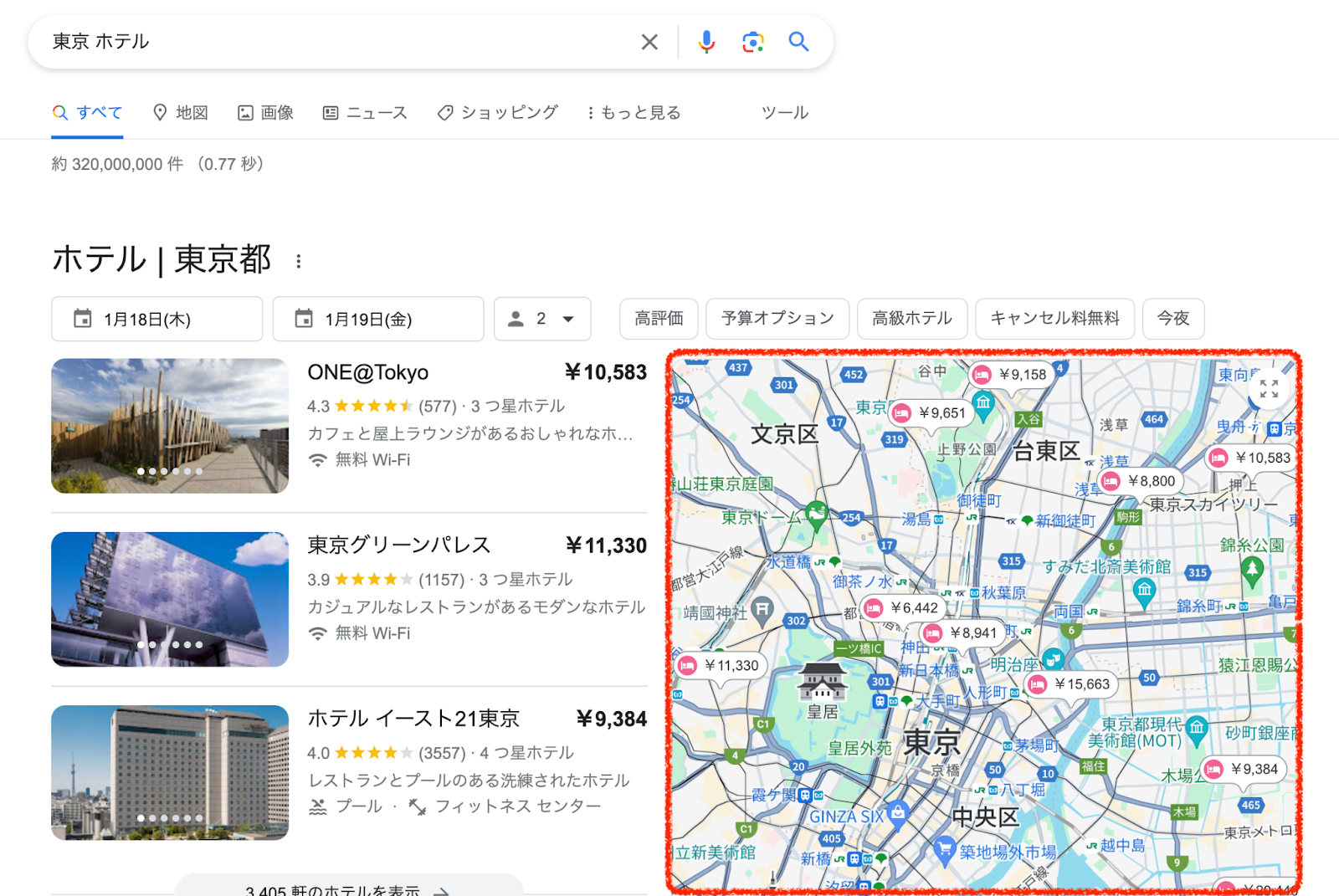Viewport: 1339px width, 896px height.
Task: Switch to the ショッピング tab
Action: click(x=498, y=112)
